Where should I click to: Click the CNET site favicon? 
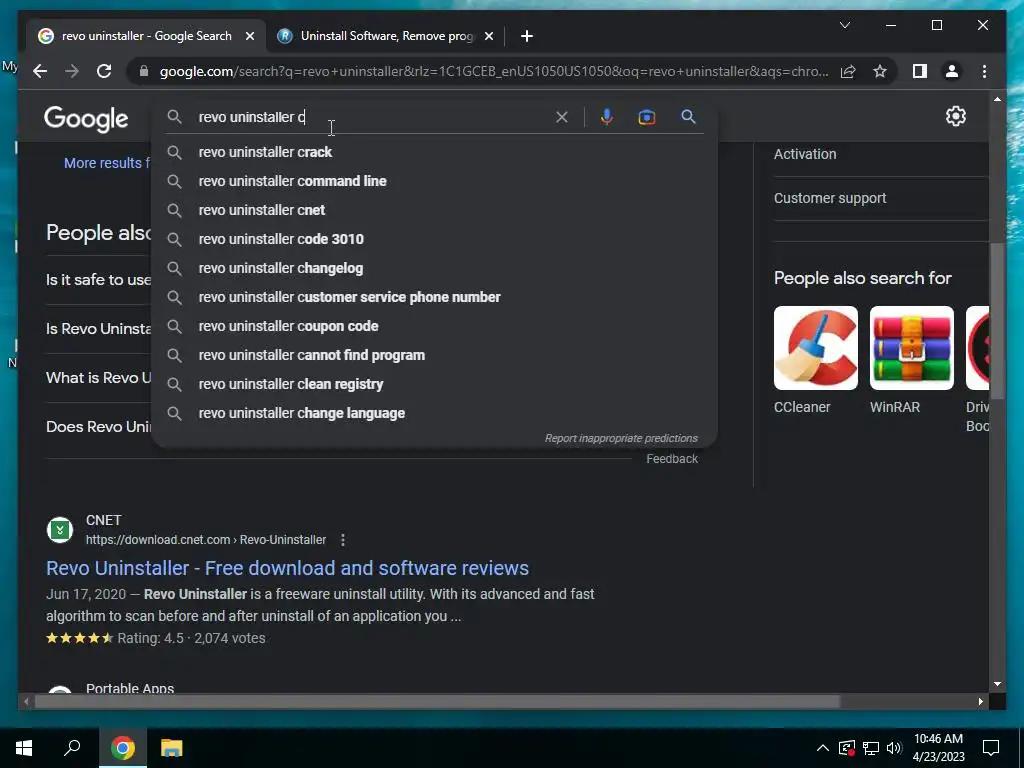[60, 530]
